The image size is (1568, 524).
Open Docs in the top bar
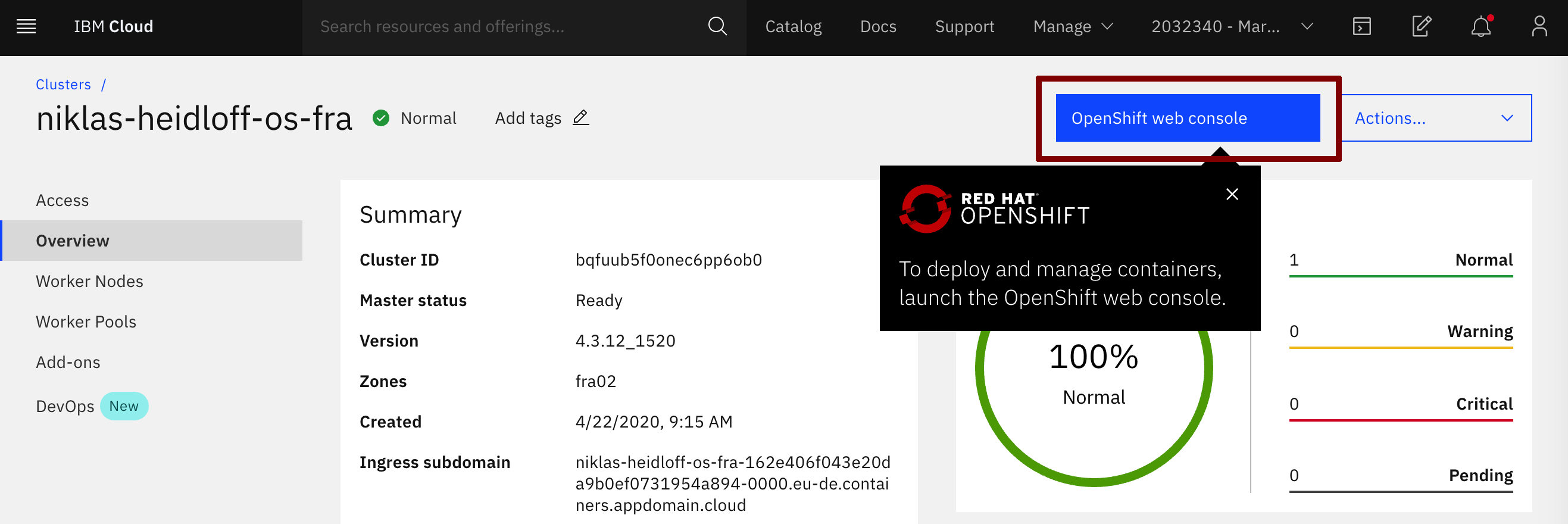click(877, 27)
